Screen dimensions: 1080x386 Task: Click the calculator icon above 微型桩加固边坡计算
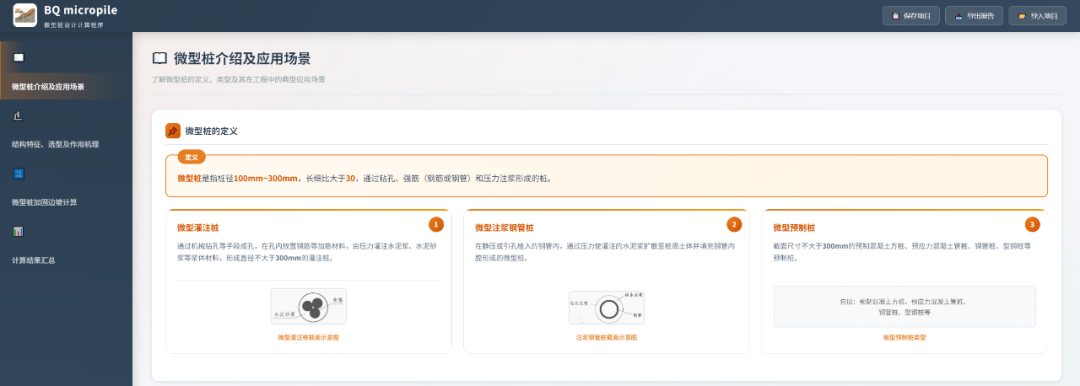pyautogui.click(x=18, y=174)
